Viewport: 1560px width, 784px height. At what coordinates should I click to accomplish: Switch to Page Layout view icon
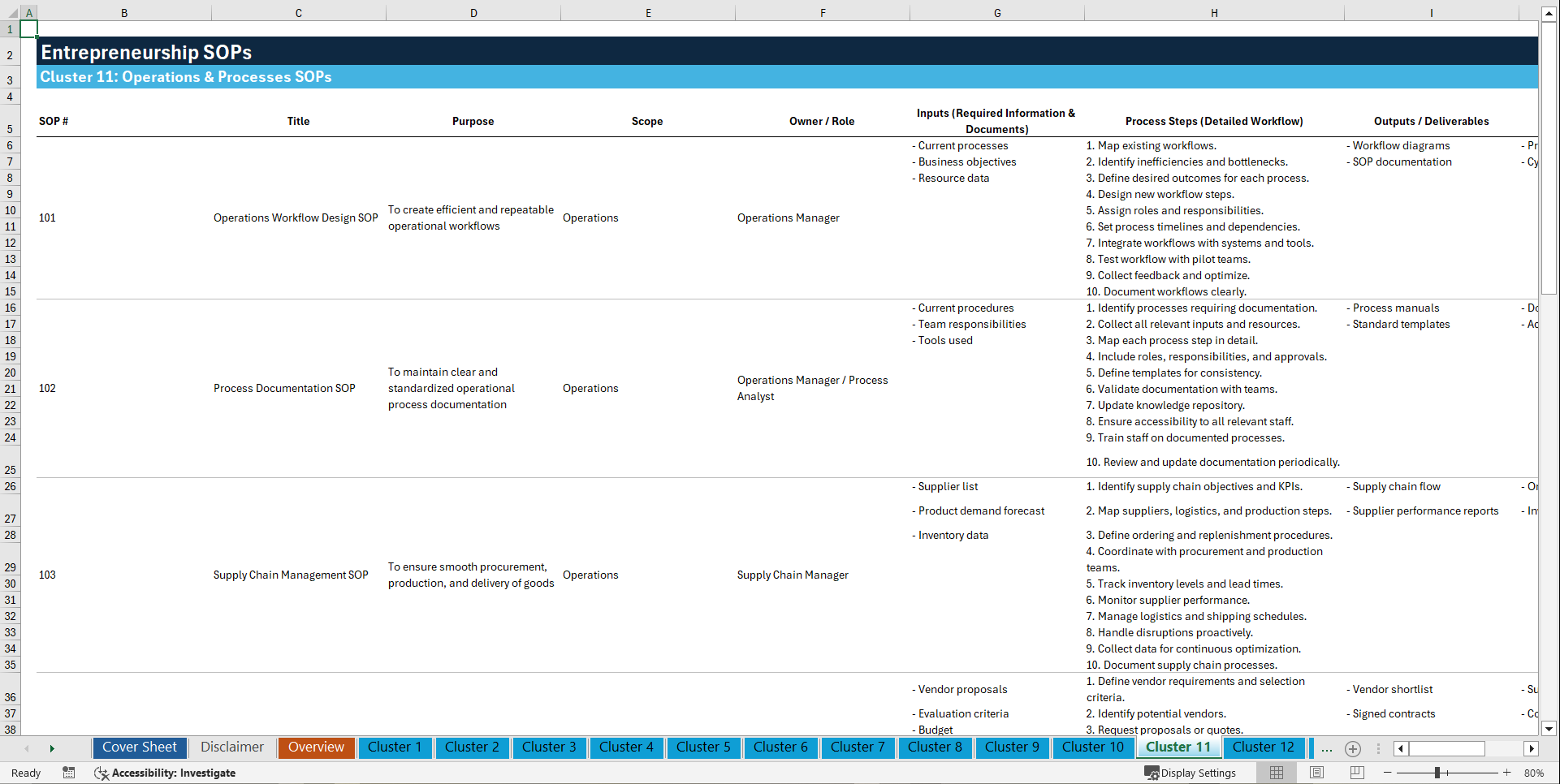tap(1316, 773)
